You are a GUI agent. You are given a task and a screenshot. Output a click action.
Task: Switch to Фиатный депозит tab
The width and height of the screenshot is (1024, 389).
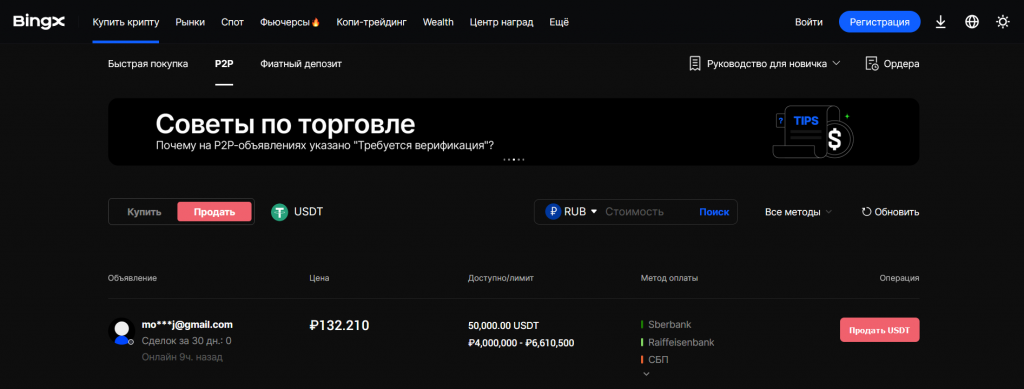(x=301, y=63)
